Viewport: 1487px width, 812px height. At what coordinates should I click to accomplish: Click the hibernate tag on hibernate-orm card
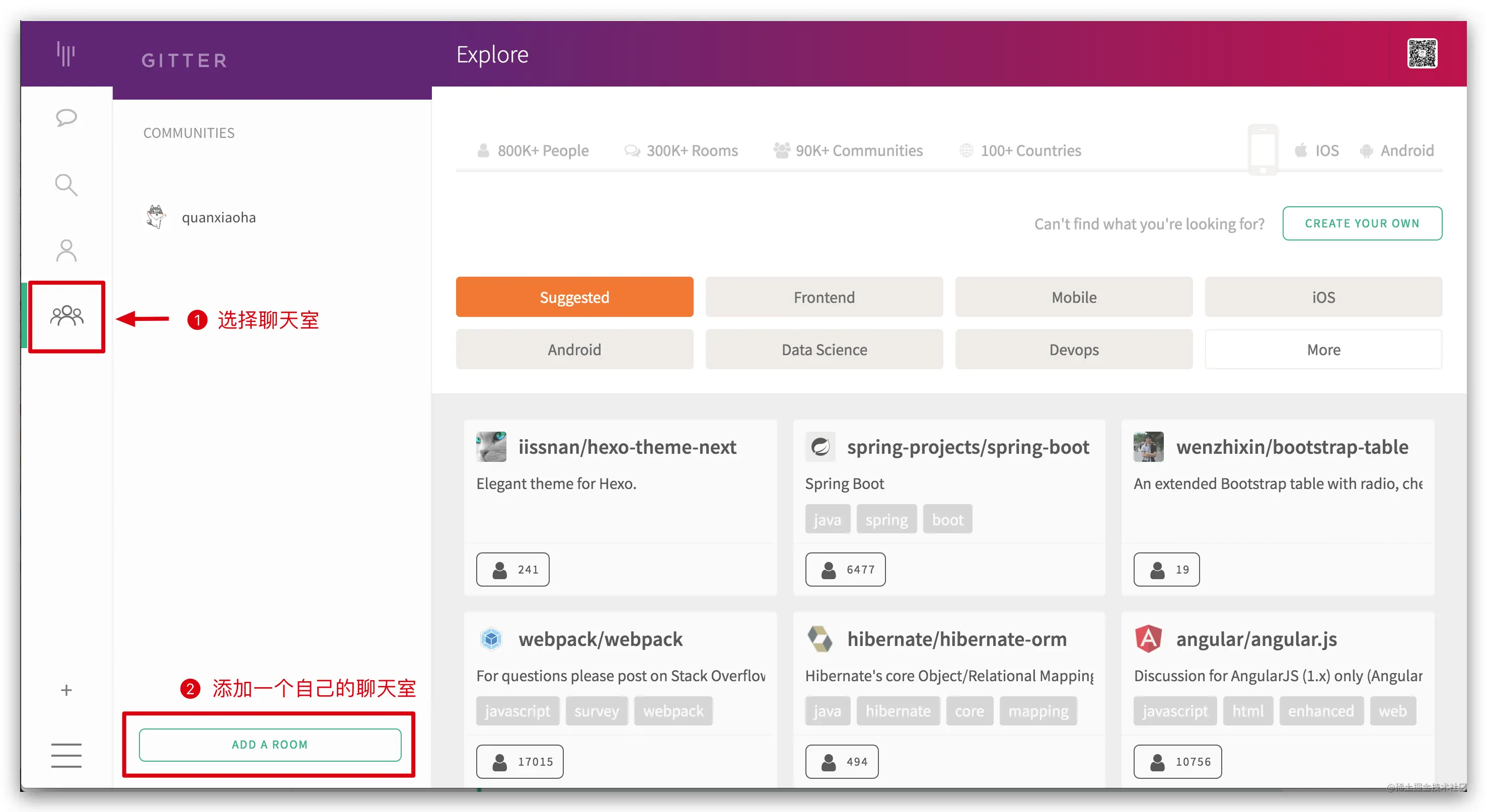[898, 711]
